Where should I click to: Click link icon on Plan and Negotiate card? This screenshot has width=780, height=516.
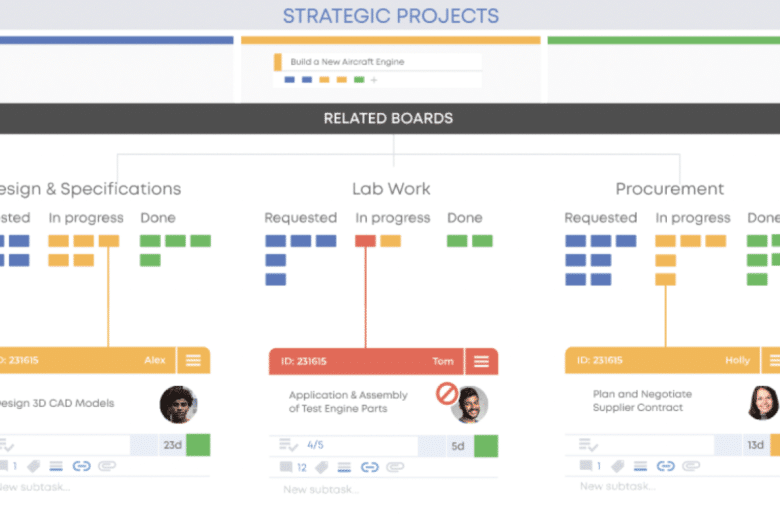point(666,467)
